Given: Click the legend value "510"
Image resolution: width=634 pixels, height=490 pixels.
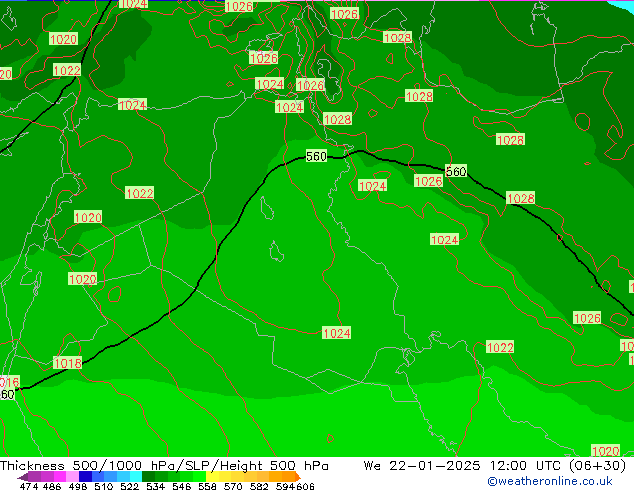Looking at the screenshot, I should [x=104, y=486].
